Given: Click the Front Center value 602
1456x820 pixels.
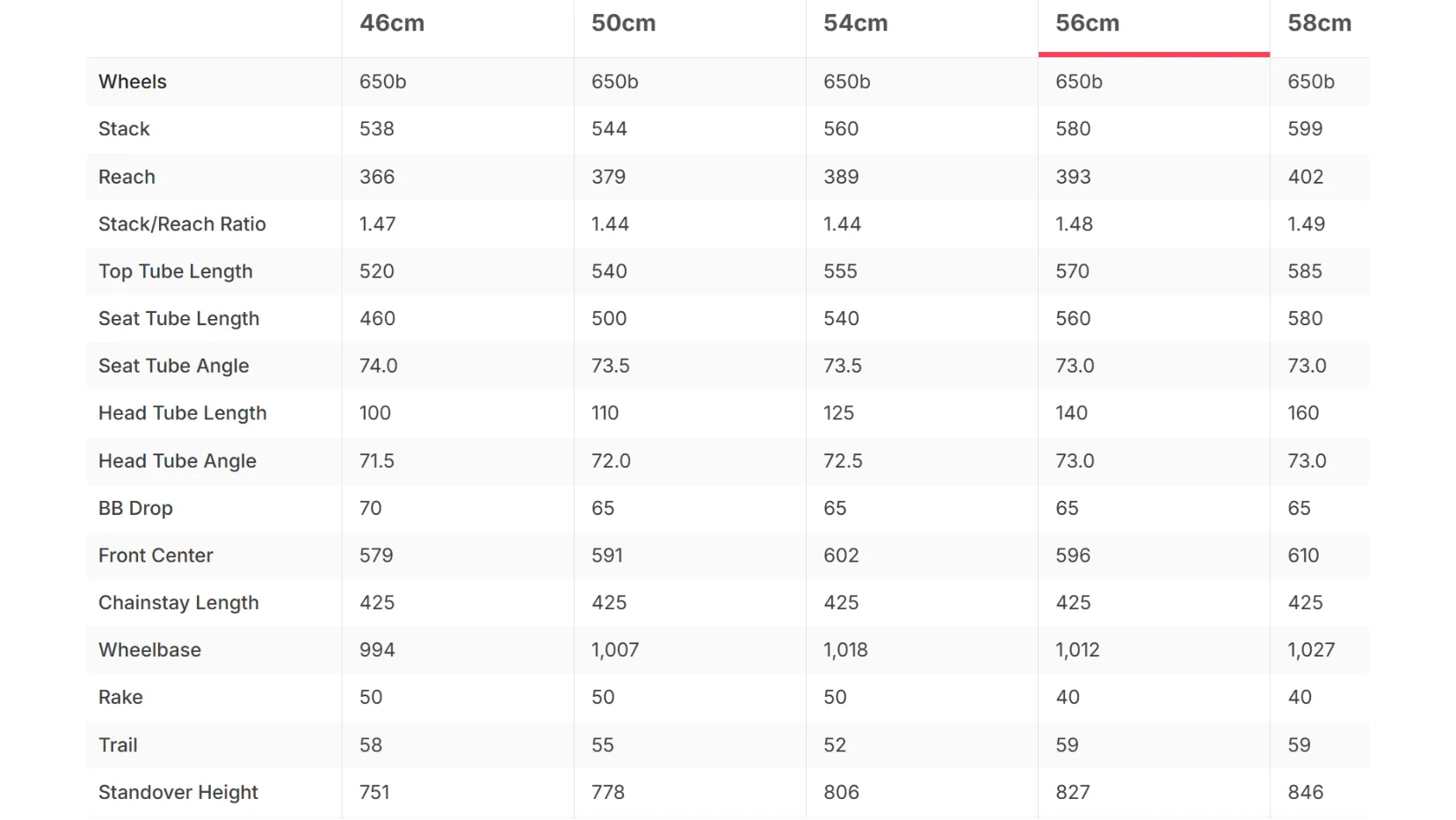Looking at the screenshot, I should click(x=841, y=555).
